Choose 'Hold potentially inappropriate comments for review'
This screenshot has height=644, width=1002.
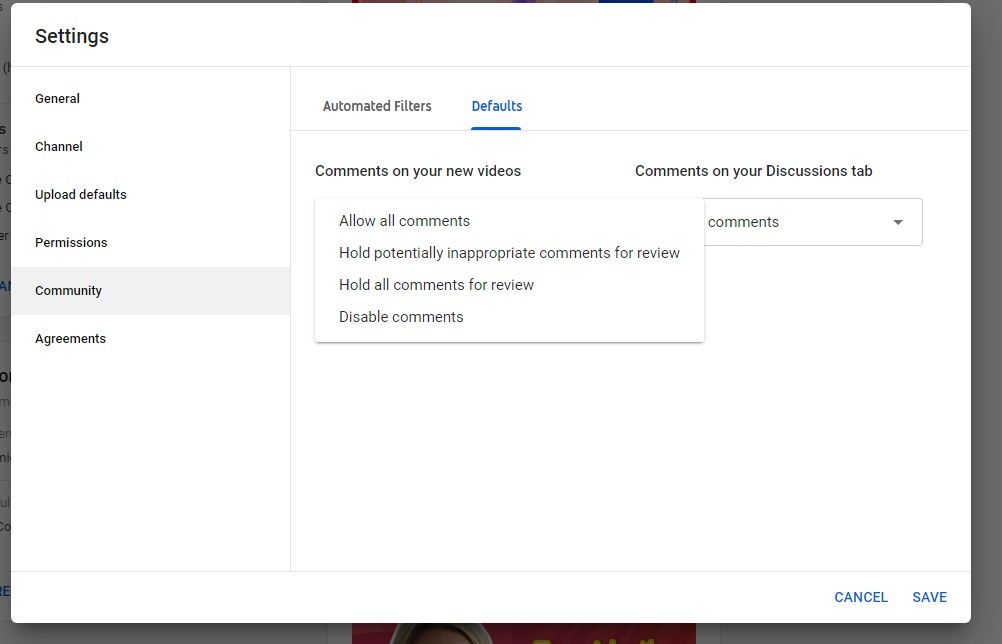click(509, 253)
